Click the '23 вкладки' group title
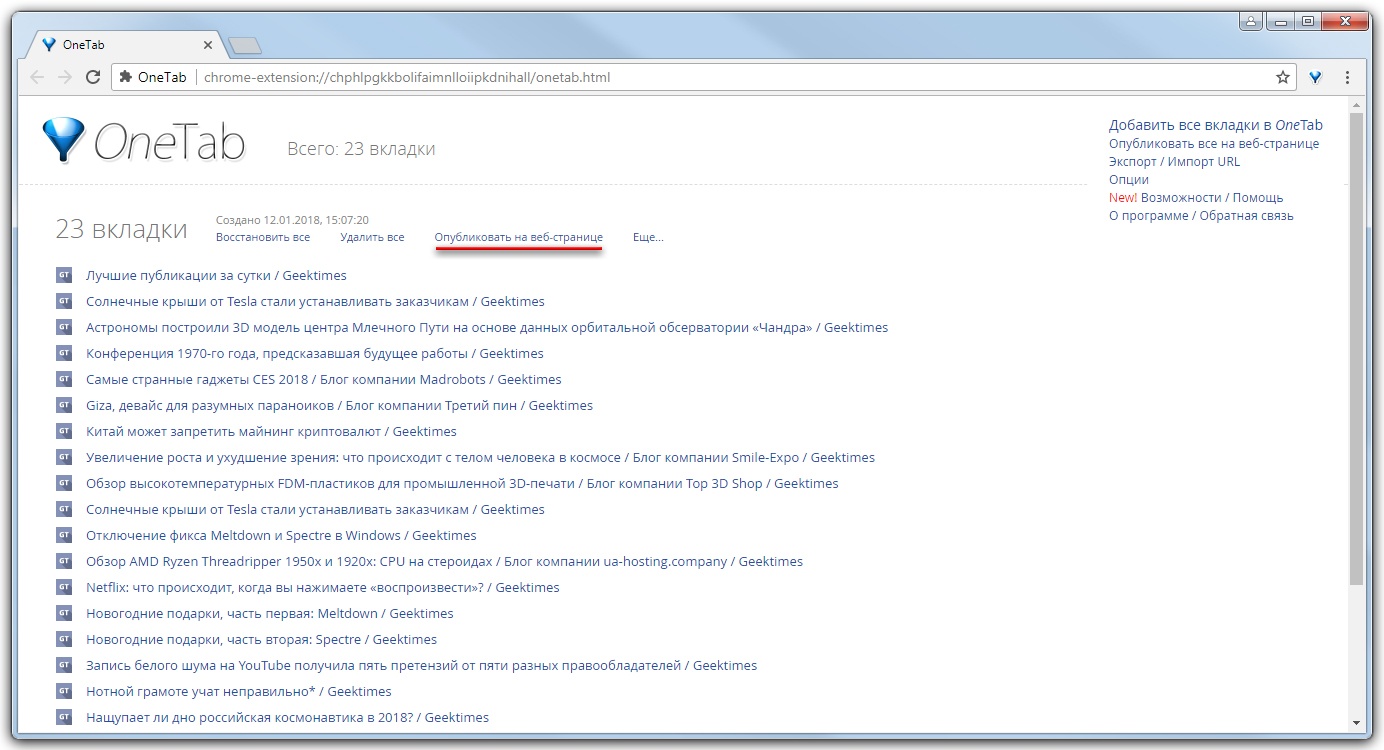This screenshot has height=750, width=1384. click(121, 229)
